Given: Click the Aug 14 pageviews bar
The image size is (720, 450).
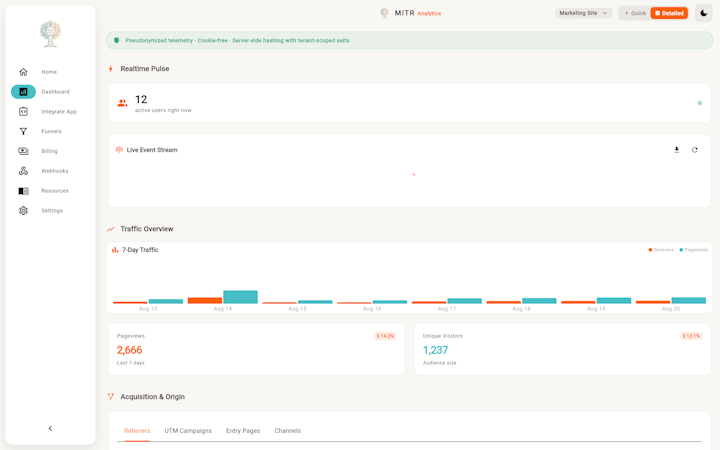Looking at the screenshot, I should click(241, 297).
